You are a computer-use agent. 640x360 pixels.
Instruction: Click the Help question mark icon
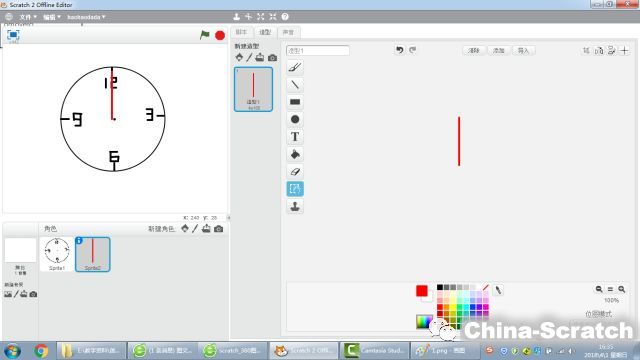(x=285, y=17)
